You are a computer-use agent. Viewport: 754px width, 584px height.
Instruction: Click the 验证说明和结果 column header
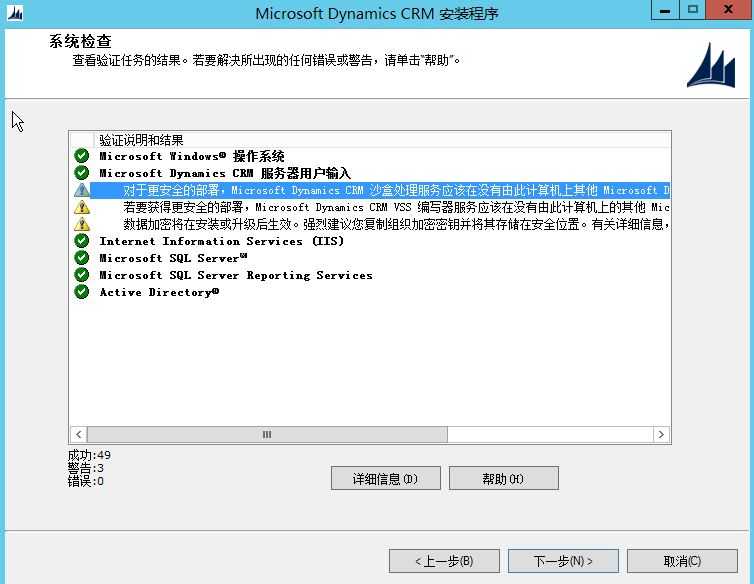pos(382,140)
